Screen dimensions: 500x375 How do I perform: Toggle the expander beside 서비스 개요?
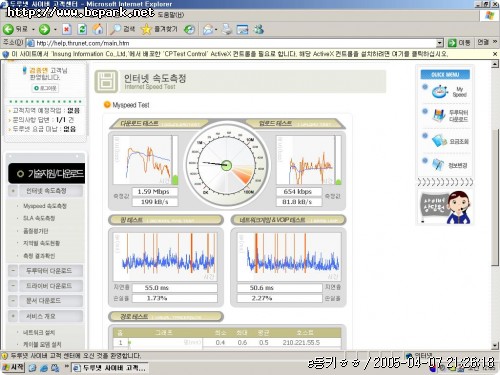13,316
